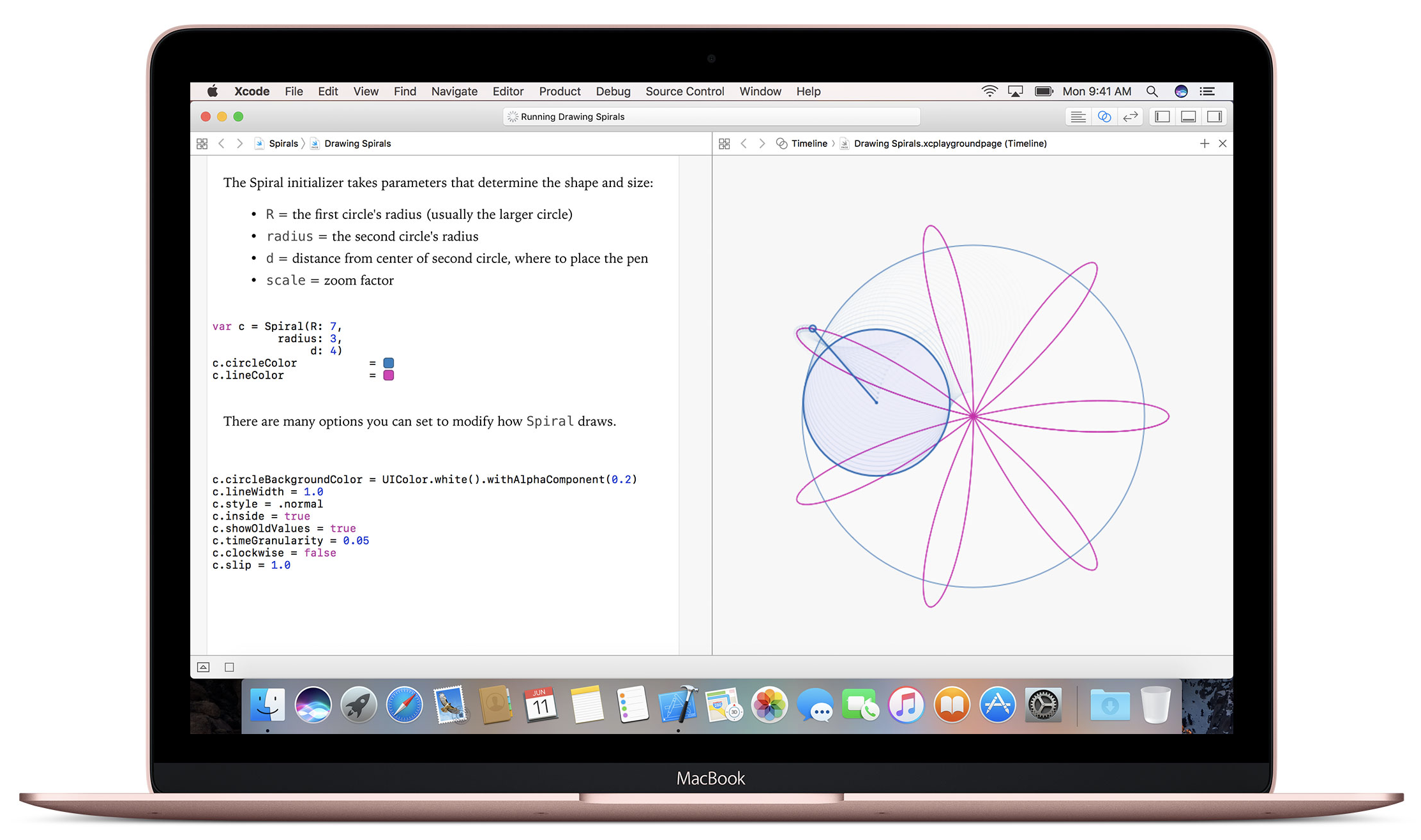Click the Running Drawing Spirals activity field
Viewport: 1421px width, 840px height.
click(711, 117)
